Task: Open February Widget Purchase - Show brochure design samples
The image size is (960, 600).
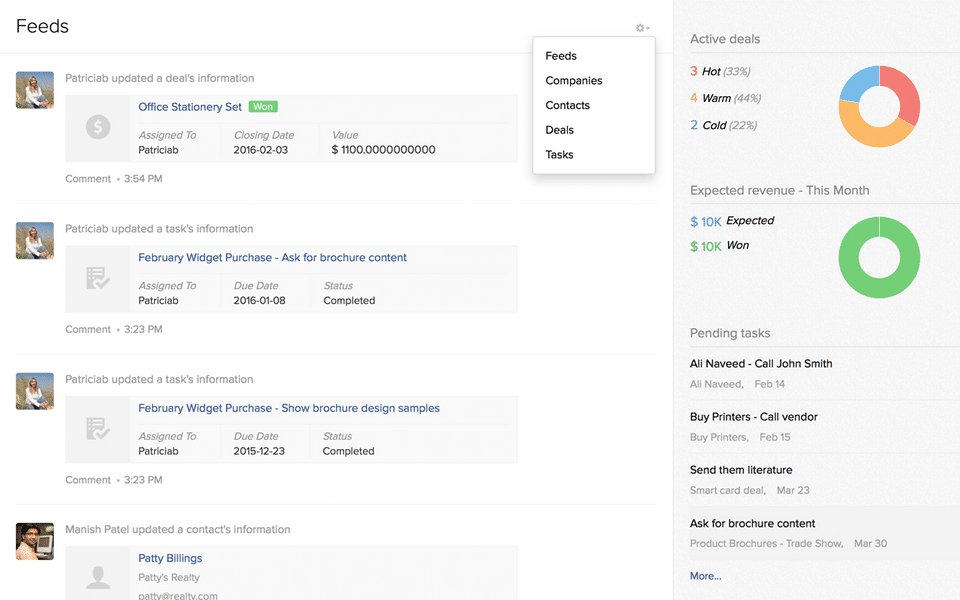Action: point(289,408)
